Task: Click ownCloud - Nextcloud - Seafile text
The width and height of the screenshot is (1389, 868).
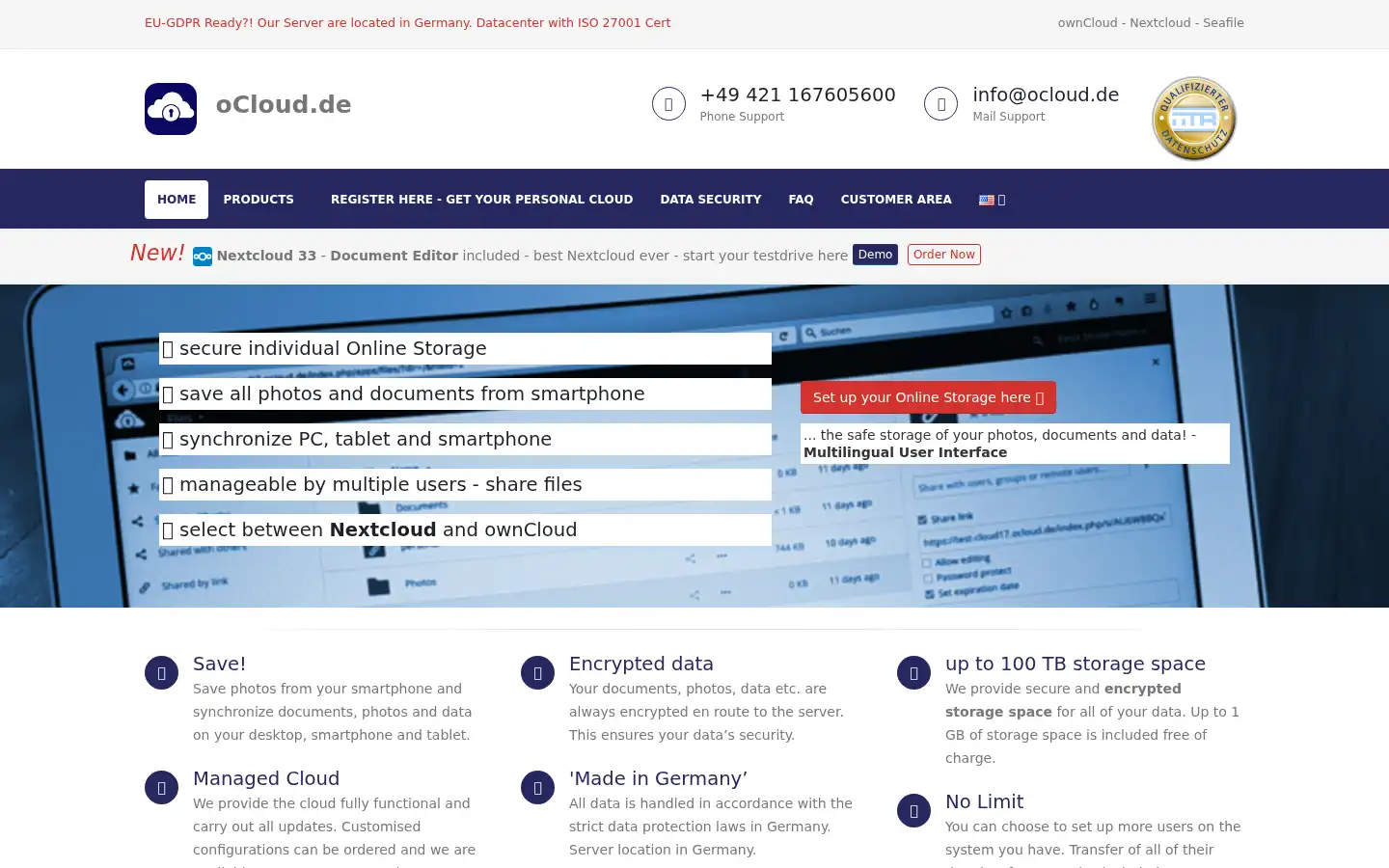Action: click(1151, 23)
